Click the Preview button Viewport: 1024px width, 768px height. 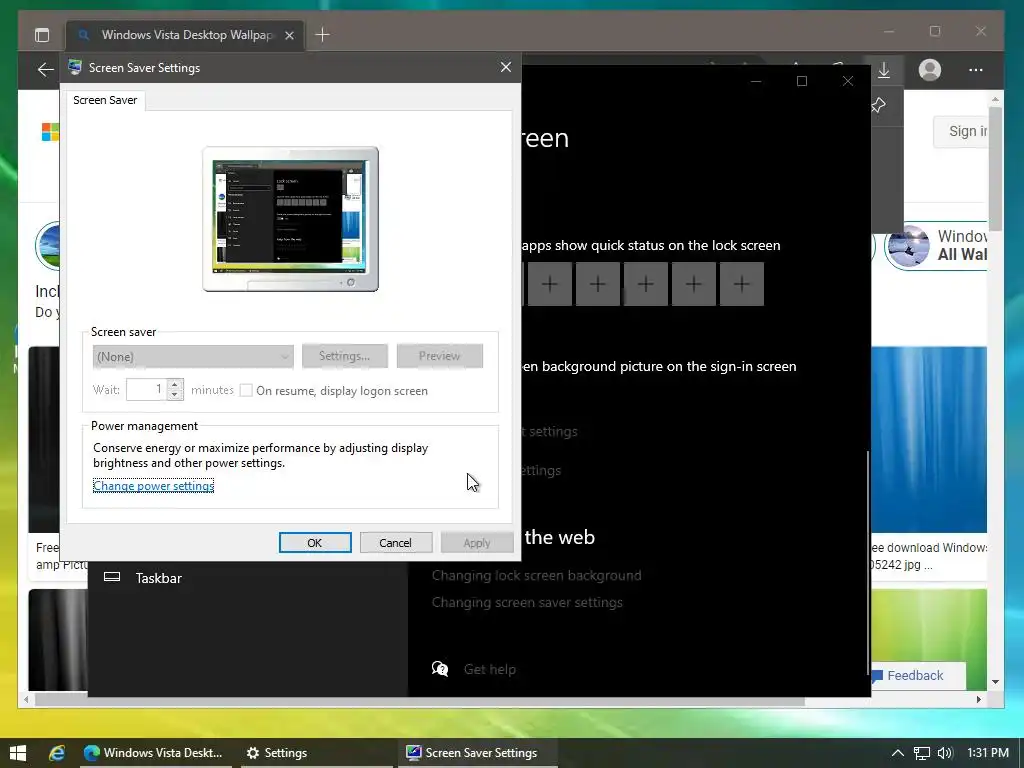440,356
